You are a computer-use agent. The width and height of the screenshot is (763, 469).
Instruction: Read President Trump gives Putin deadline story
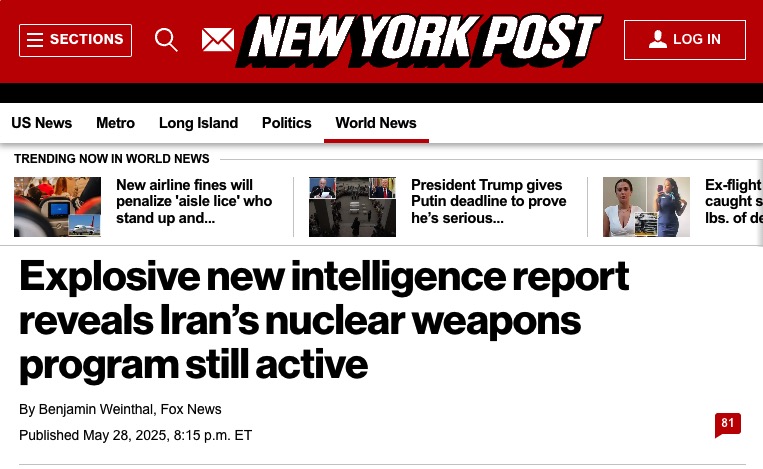coord(488,201)
